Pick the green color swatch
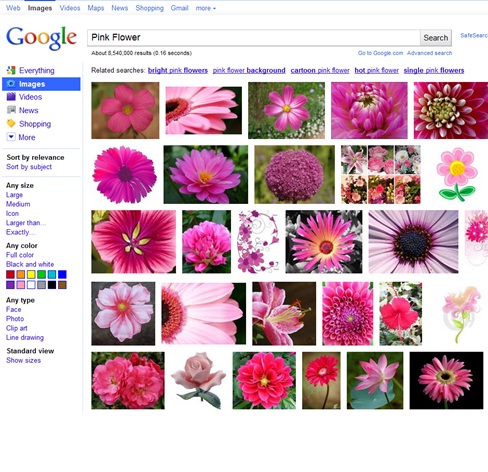 (41, 274)
